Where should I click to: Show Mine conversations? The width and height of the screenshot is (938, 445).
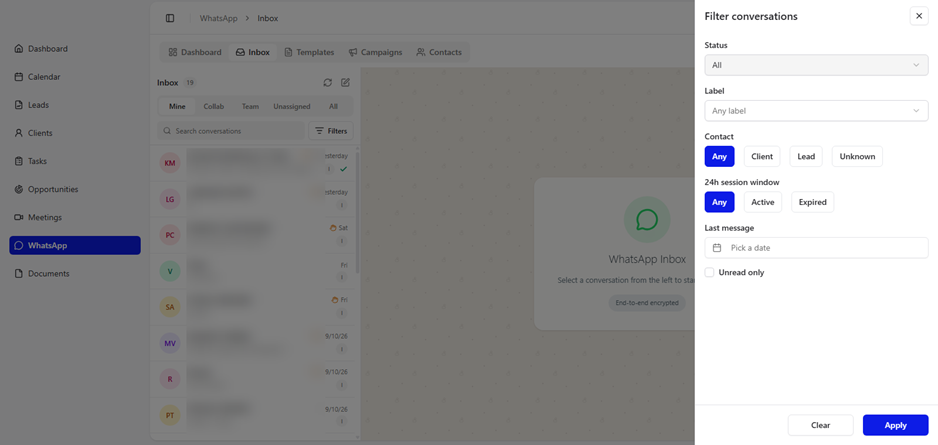[x=177, y=106]
